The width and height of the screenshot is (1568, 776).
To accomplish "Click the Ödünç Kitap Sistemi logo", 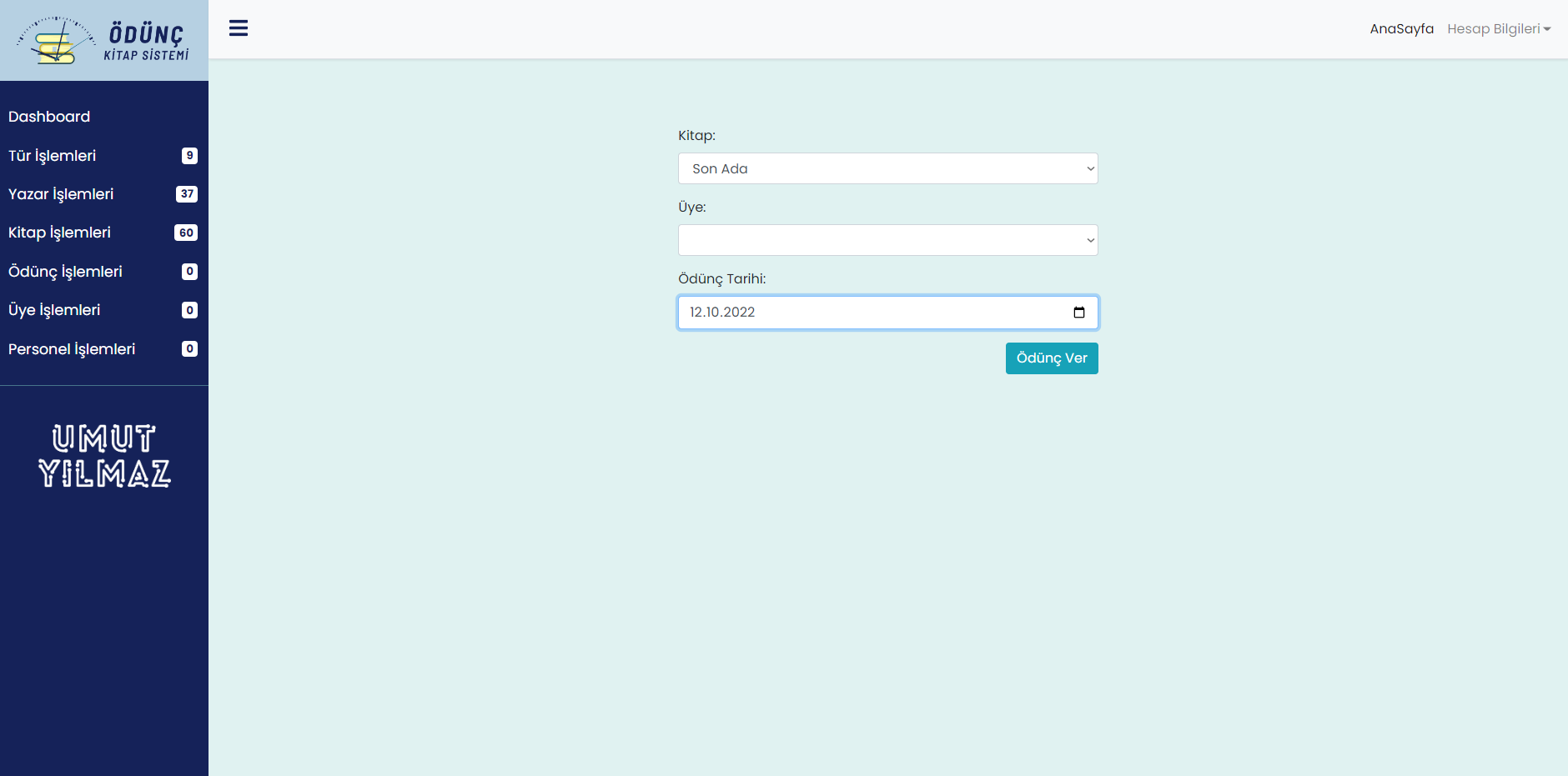I will point(103,41).
